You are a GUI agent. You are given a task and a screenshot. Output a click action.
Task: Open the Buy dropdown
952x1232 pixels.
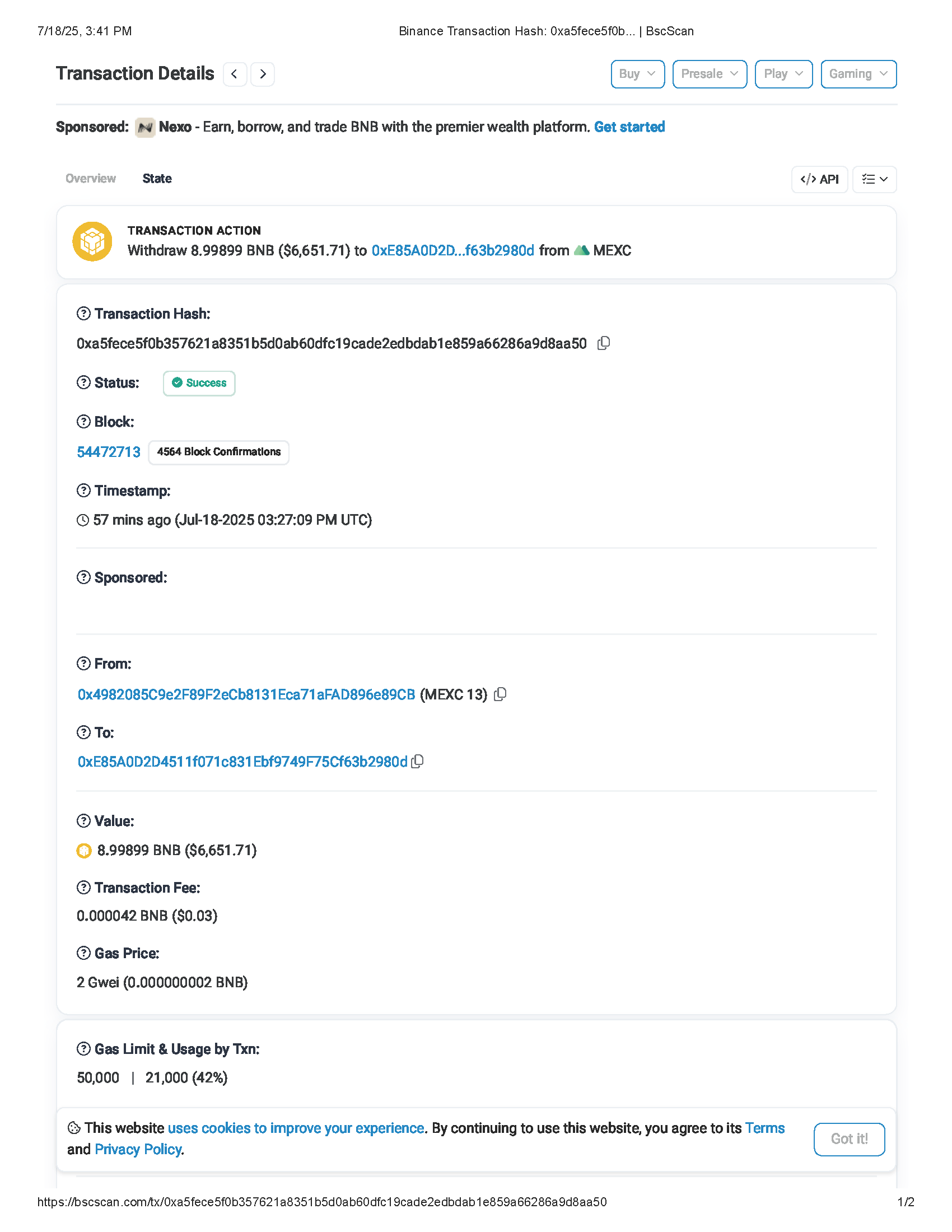pyautogui.click(x=637, y=74)
